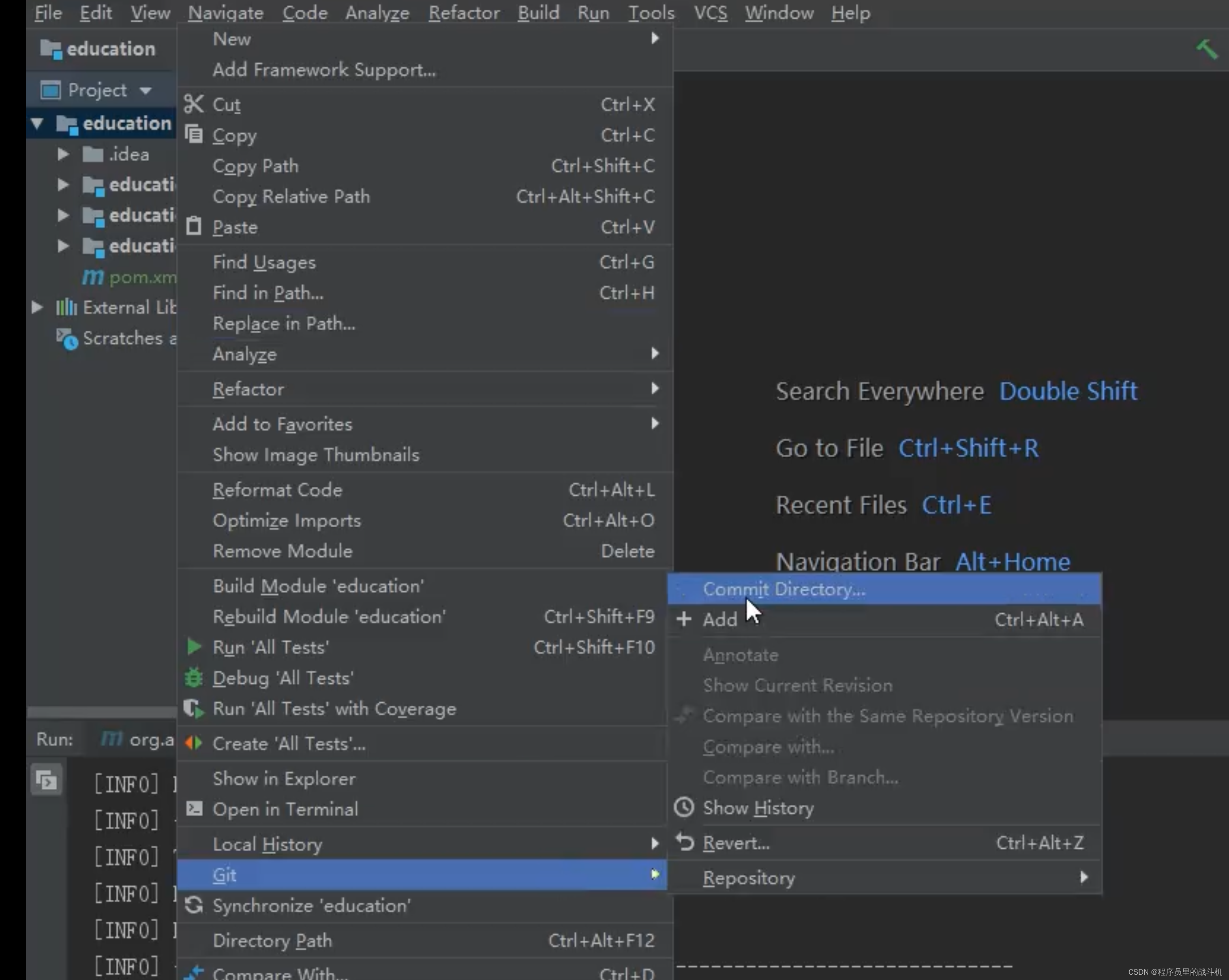Select Commit Directory... in Git submenu
The height and width of the screenshot is (980, 1229).
(x=884, y=589)
